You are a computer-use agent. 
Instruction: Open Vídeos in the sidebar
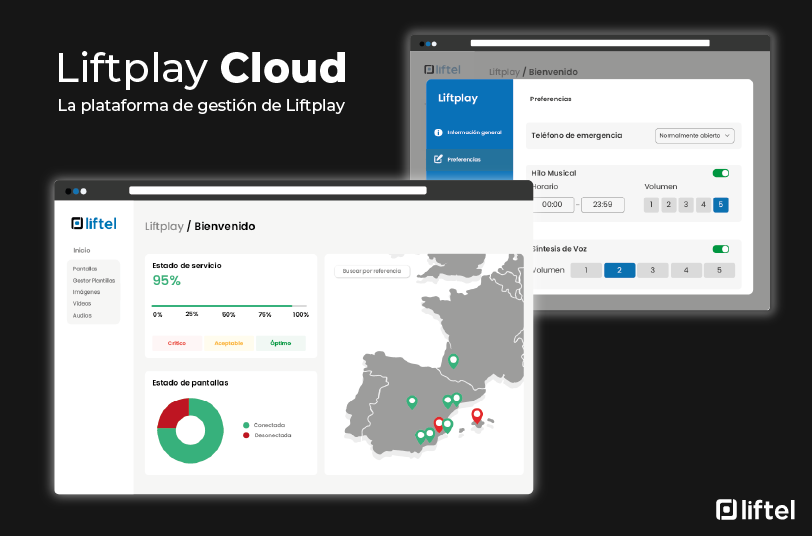tap(82, 303)
